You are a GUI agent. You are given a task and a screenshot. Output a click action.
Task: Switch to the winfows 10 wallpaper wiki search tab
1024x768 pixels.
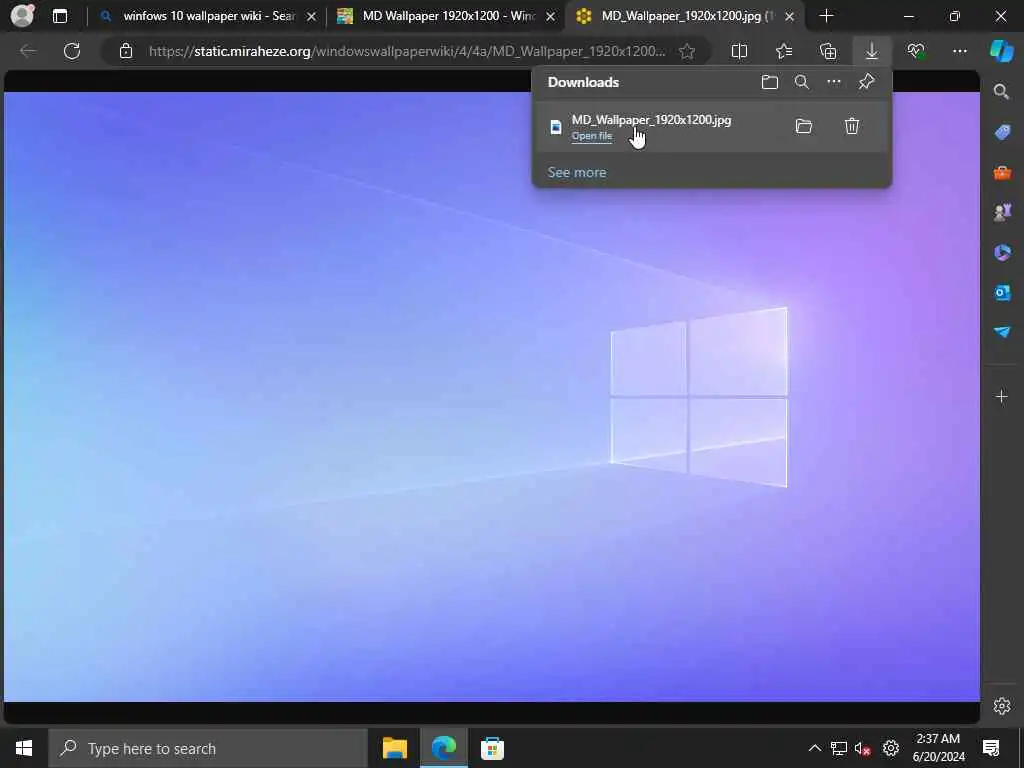click(x=209, y=16)
